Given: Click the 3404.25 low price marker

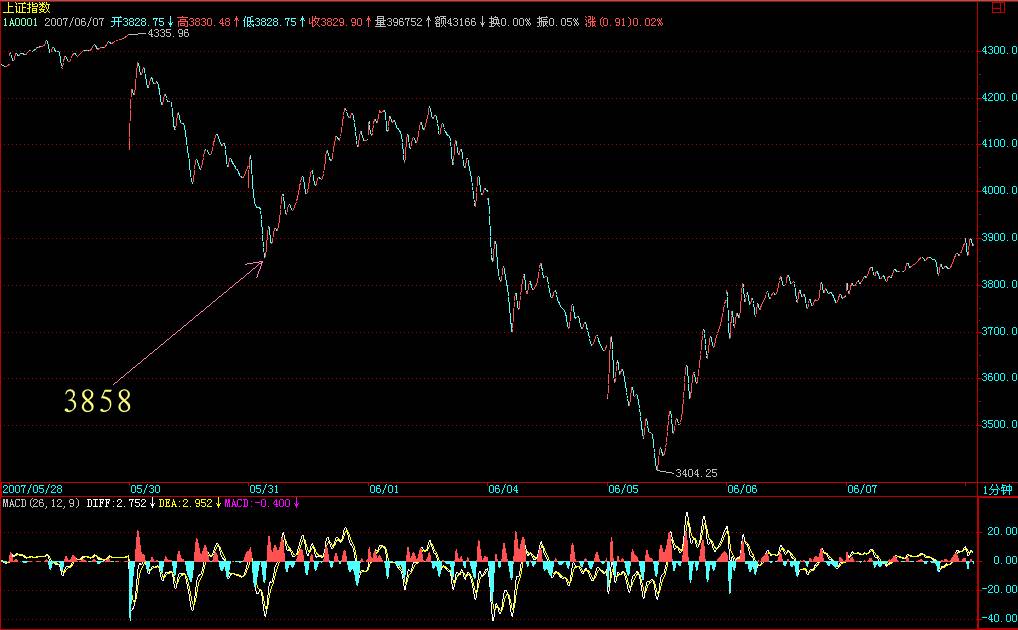Looking at the screenshot, I should pyautogui.click(x=696, y=471).
